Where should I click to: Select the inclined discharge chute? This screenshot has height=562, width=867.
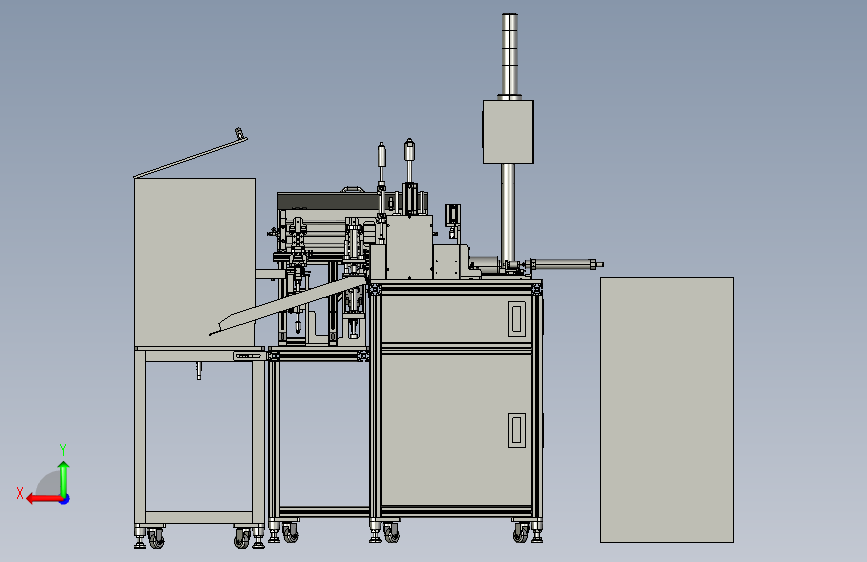[288, 306]
